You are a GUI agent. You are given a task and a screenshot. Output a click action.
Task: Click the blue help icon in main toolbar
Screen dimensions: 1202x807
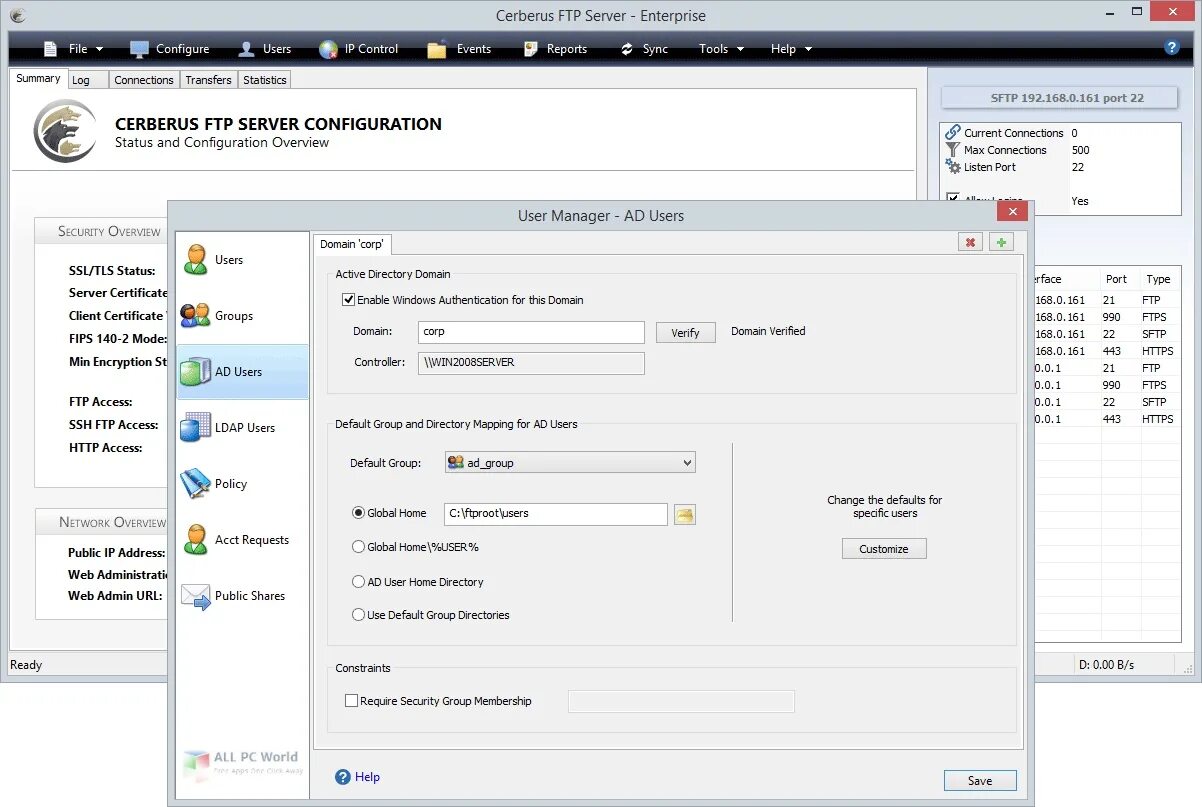tap(1172, 47)
